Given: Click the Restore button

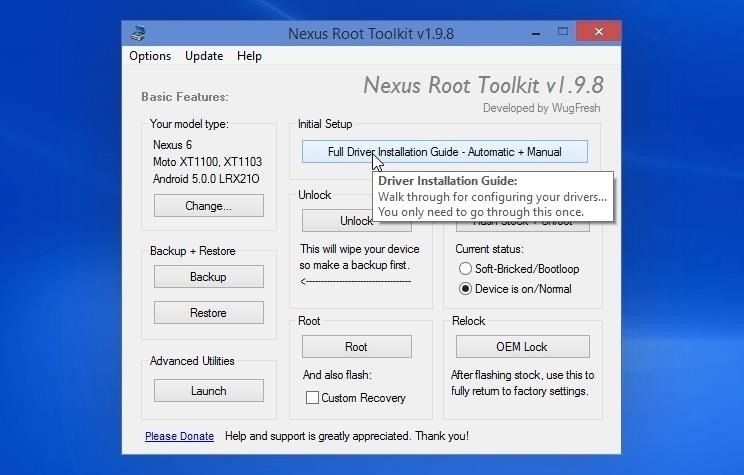Looking at the screenshot, I should (209, 313).
